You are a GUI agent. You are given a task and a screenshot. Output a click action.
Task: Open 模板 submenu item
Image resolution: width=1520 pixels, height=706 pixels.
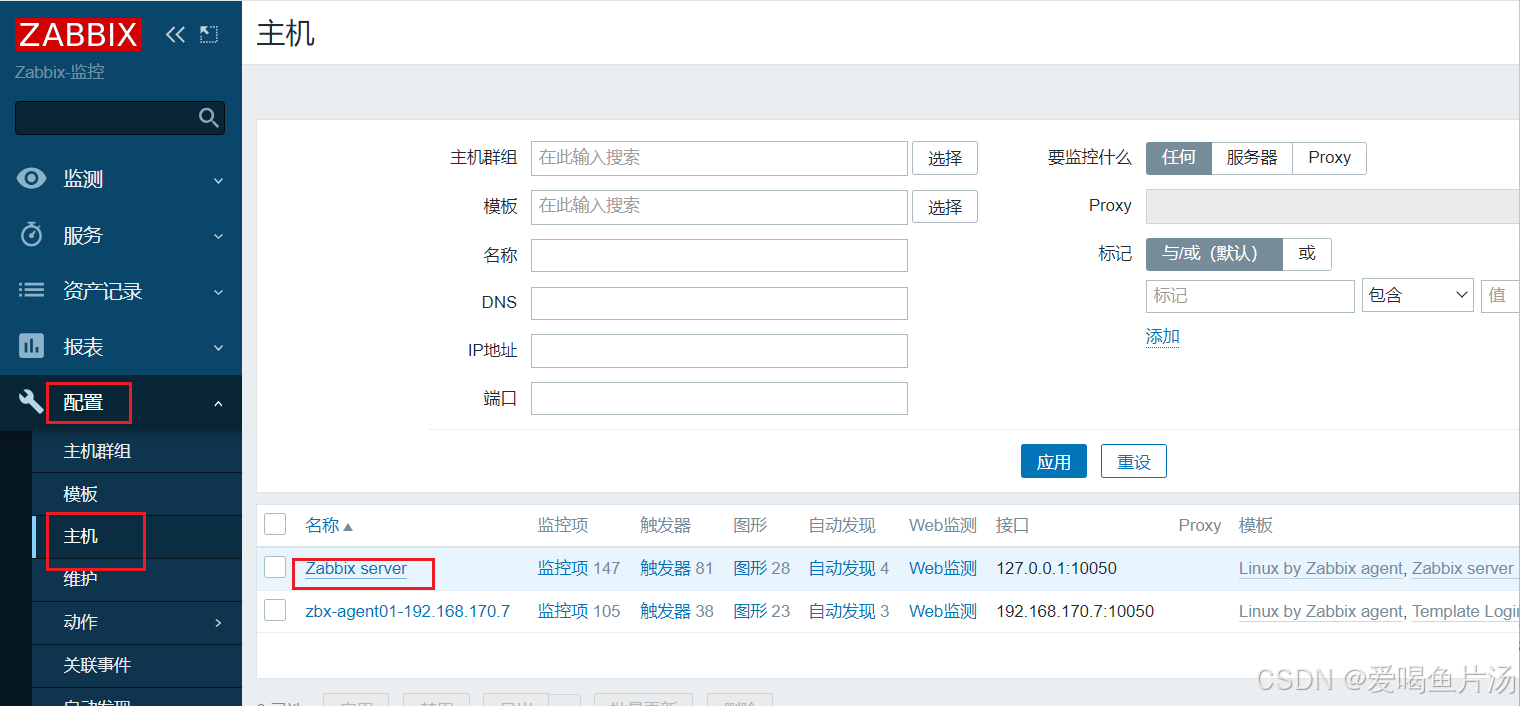coord(81,494)
